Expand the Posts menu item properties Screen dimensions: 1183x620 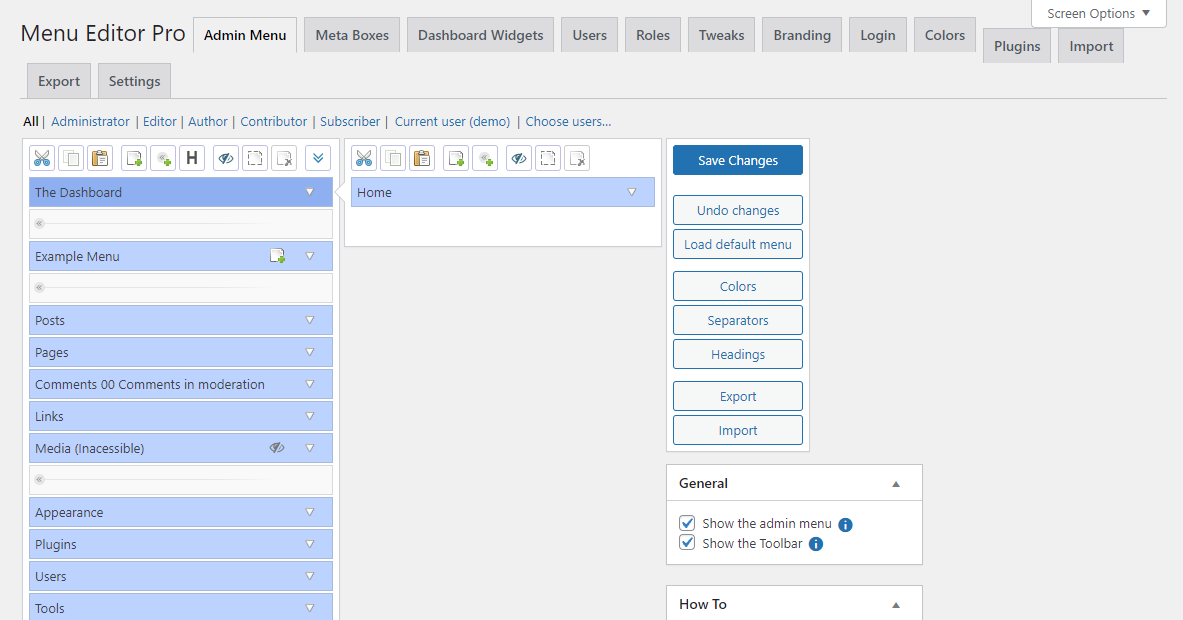click(x=310, y=320)
